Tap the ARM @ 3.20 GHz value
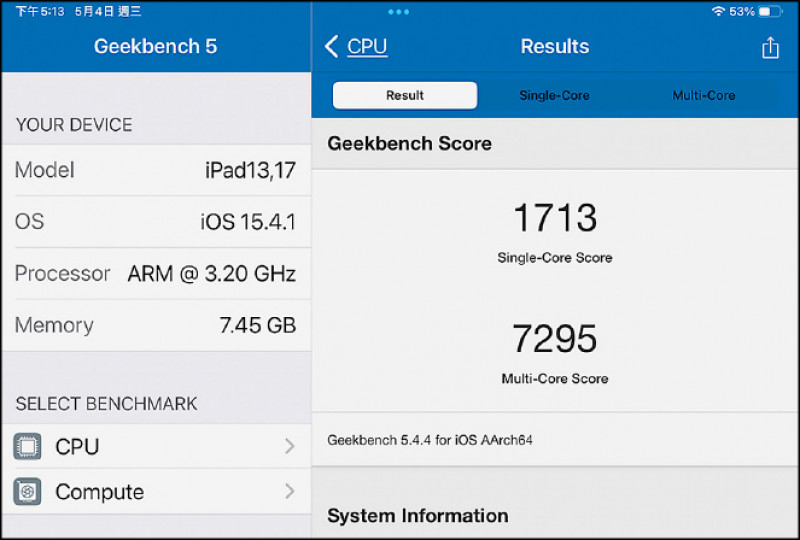800x540 pixels. [212, 274]
